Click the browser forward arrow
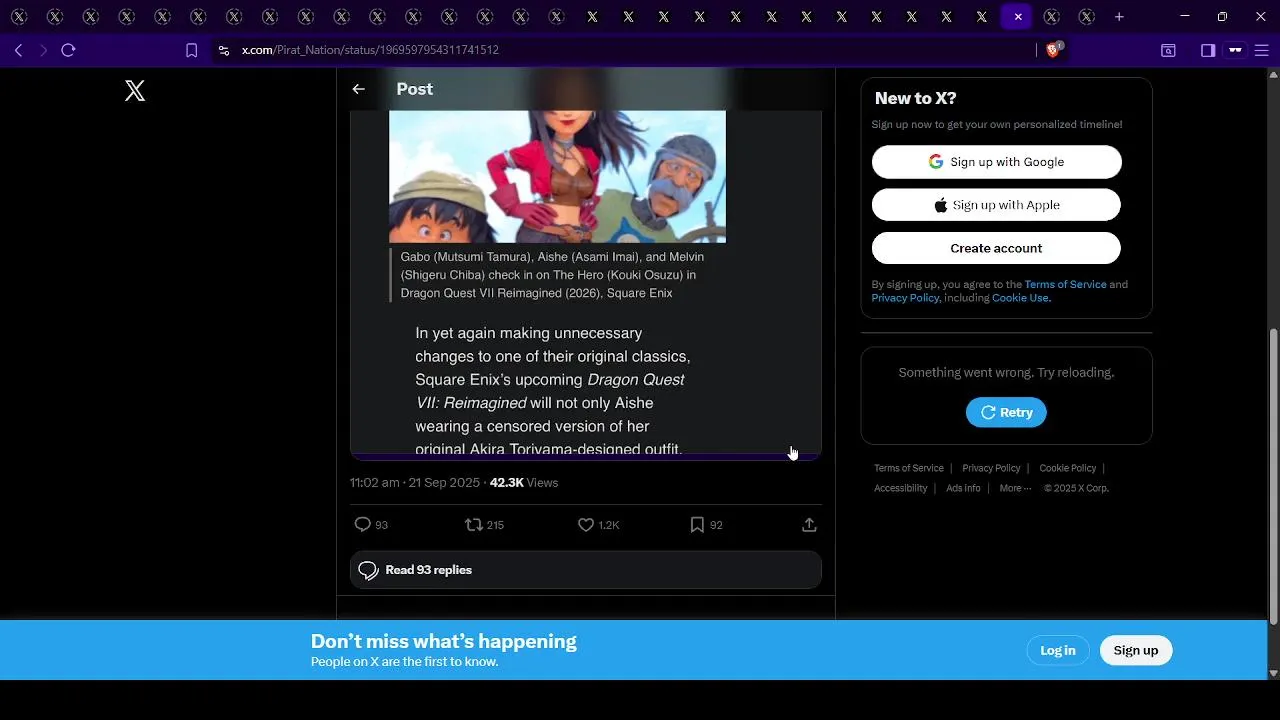The width and height of the screenshot is (1280, 720). pyautogui.click(x=43, y=50)
